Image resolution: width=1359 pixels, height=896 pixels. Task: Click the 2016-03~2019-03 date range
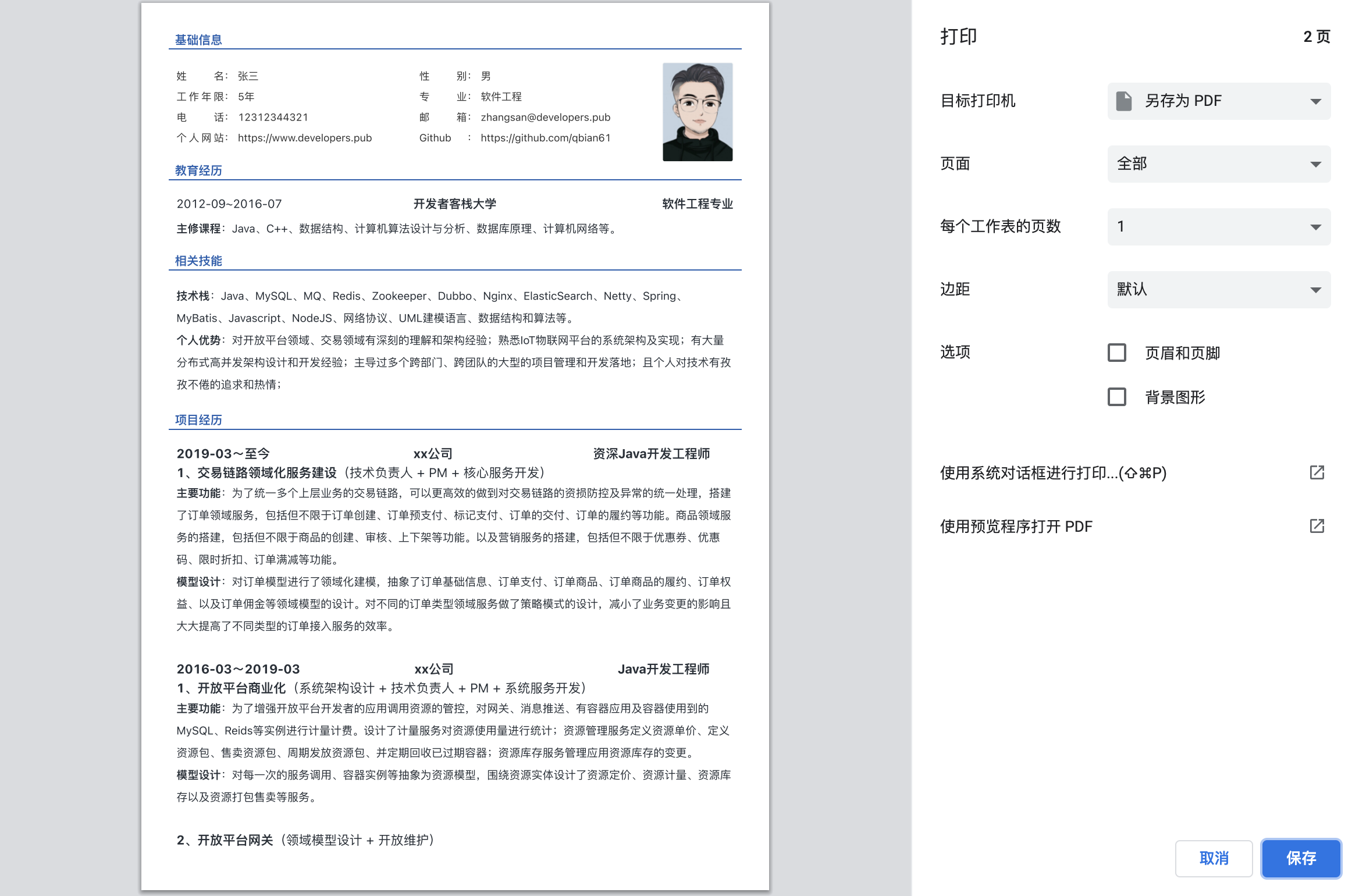238,669
